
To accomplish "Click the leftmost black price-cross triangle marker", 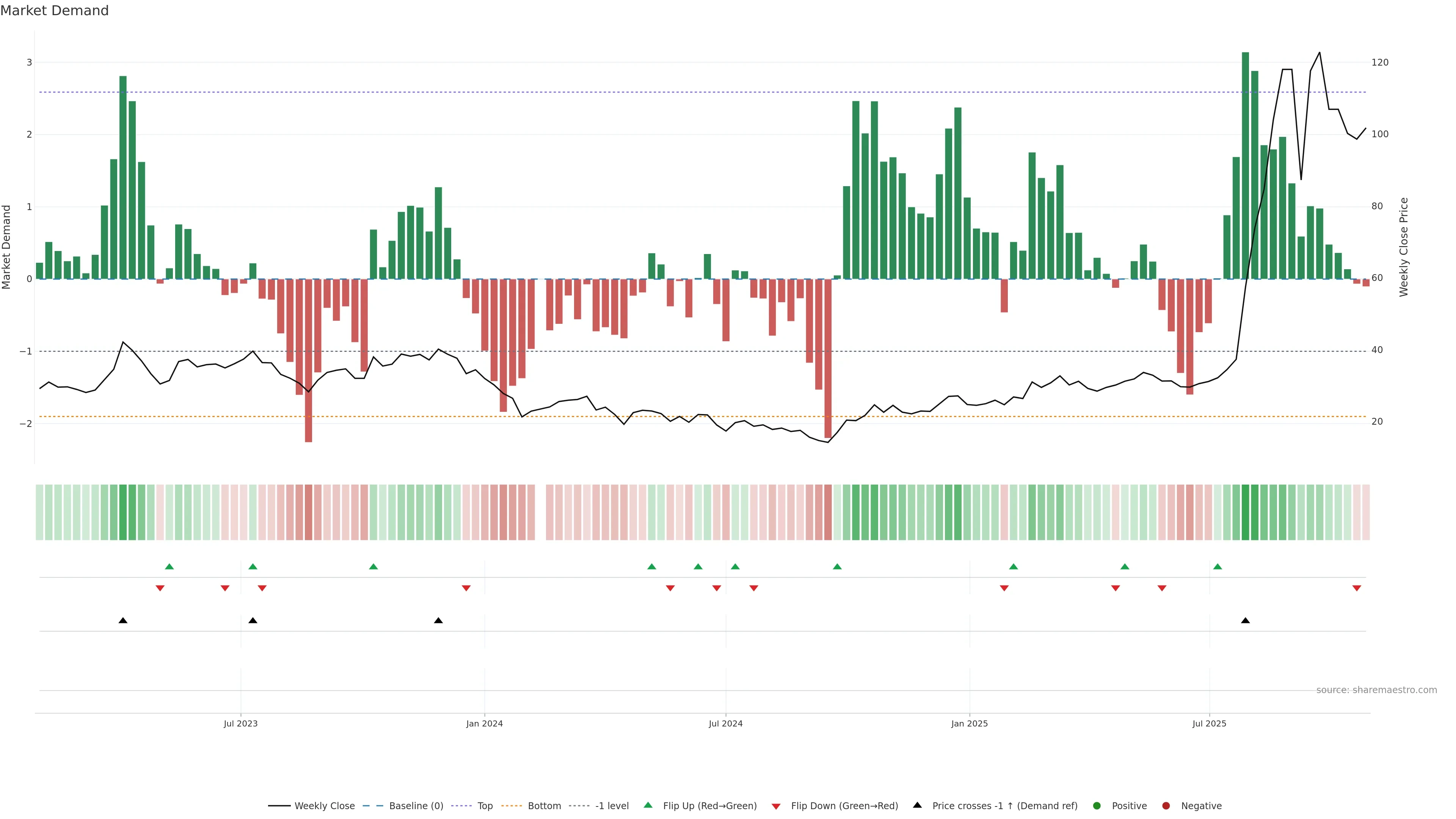I will (122, 621).
